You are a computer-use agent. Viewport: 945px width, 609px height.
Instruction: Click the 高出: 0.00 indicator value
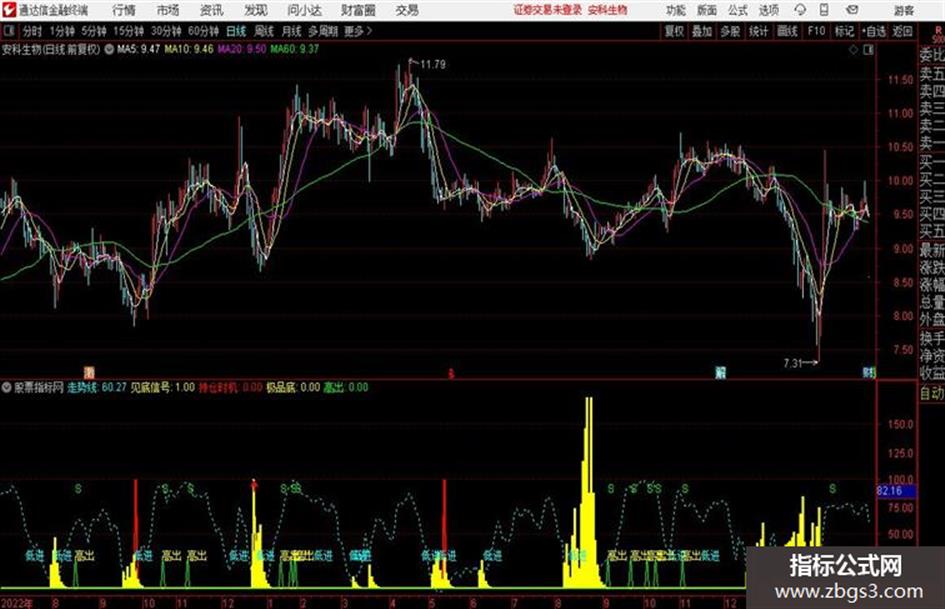coord(346,387)
